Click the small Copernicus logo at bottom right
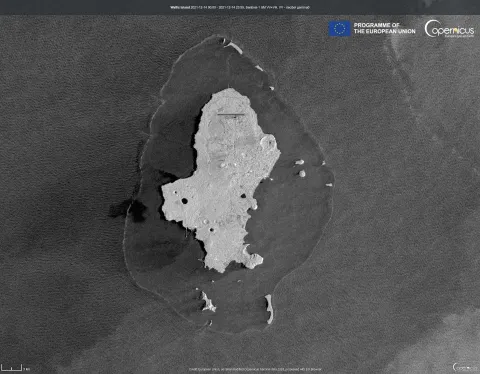Screen dimensions: 480x374 (465, 367)
